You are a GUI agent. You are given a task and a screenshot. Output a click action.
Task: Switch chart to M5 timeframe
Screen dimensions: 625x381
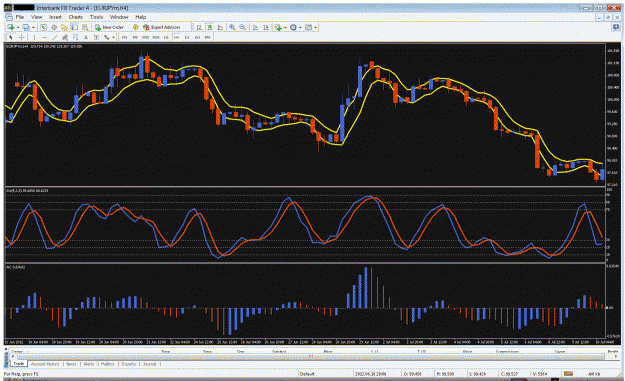coord(135,37)
